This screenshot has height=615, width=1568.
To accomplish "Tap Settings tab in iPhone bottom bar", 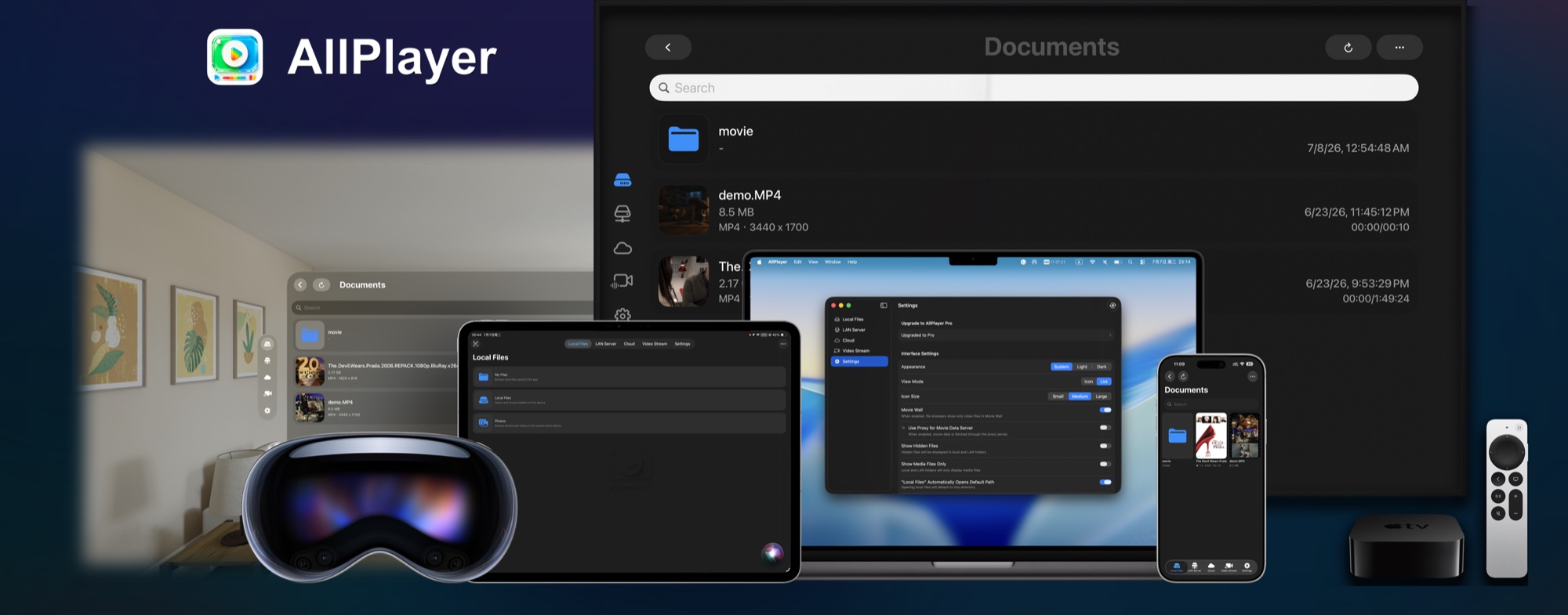I will pos(1247,566).
